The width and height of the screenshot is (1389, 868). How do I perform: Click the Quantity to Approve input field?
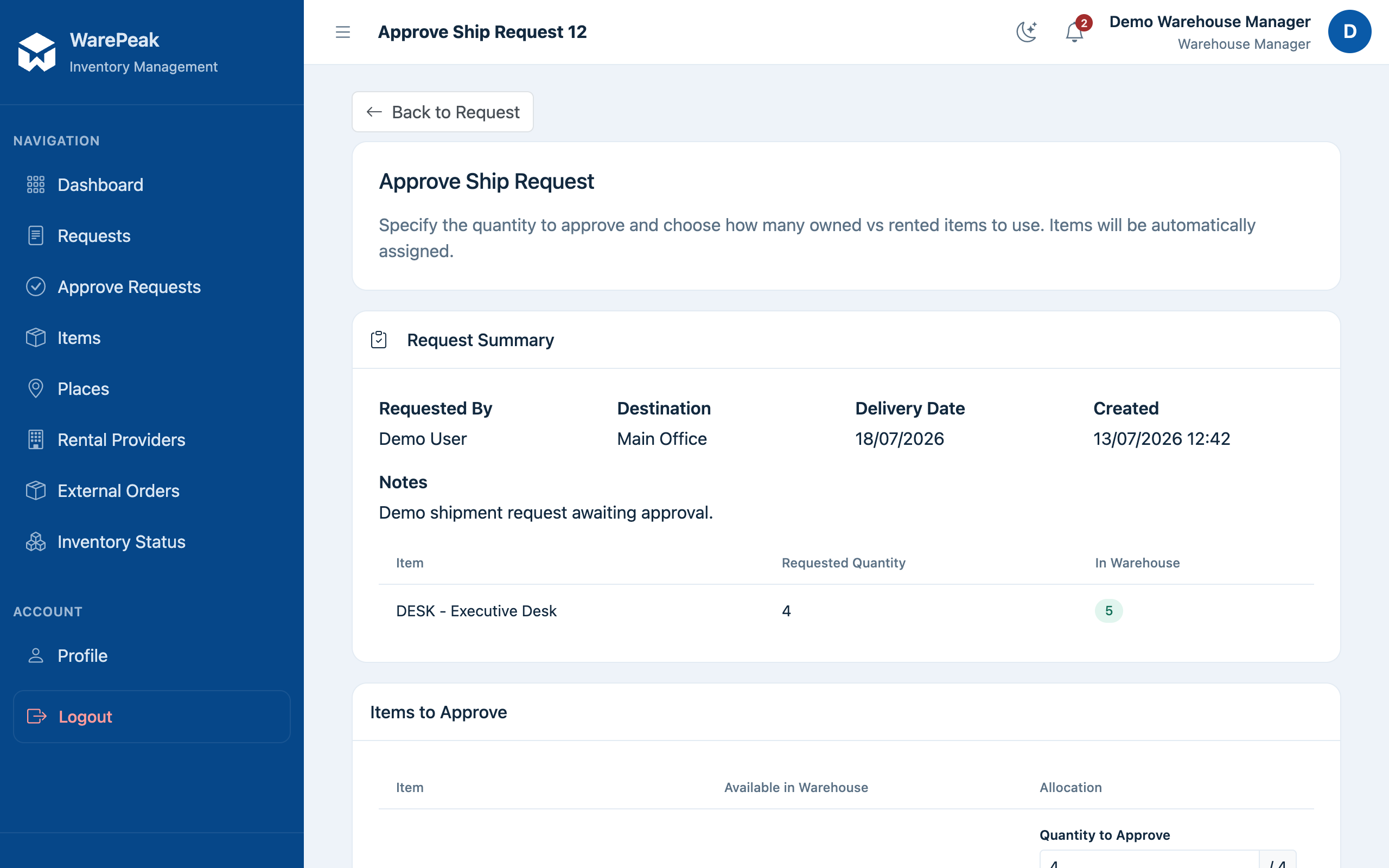click(1149, 859)
